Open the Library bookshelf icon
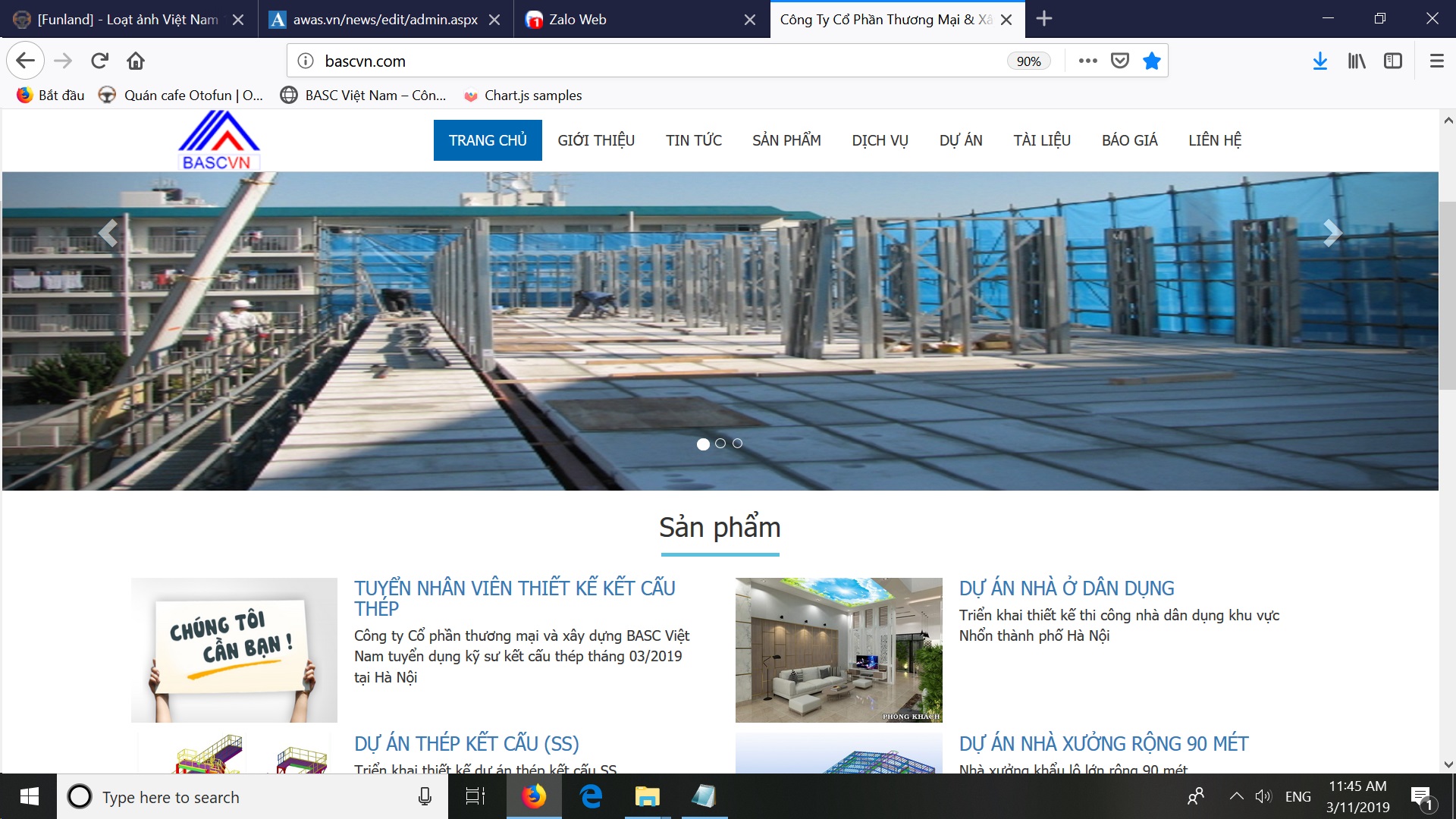 pos(1356,61)
